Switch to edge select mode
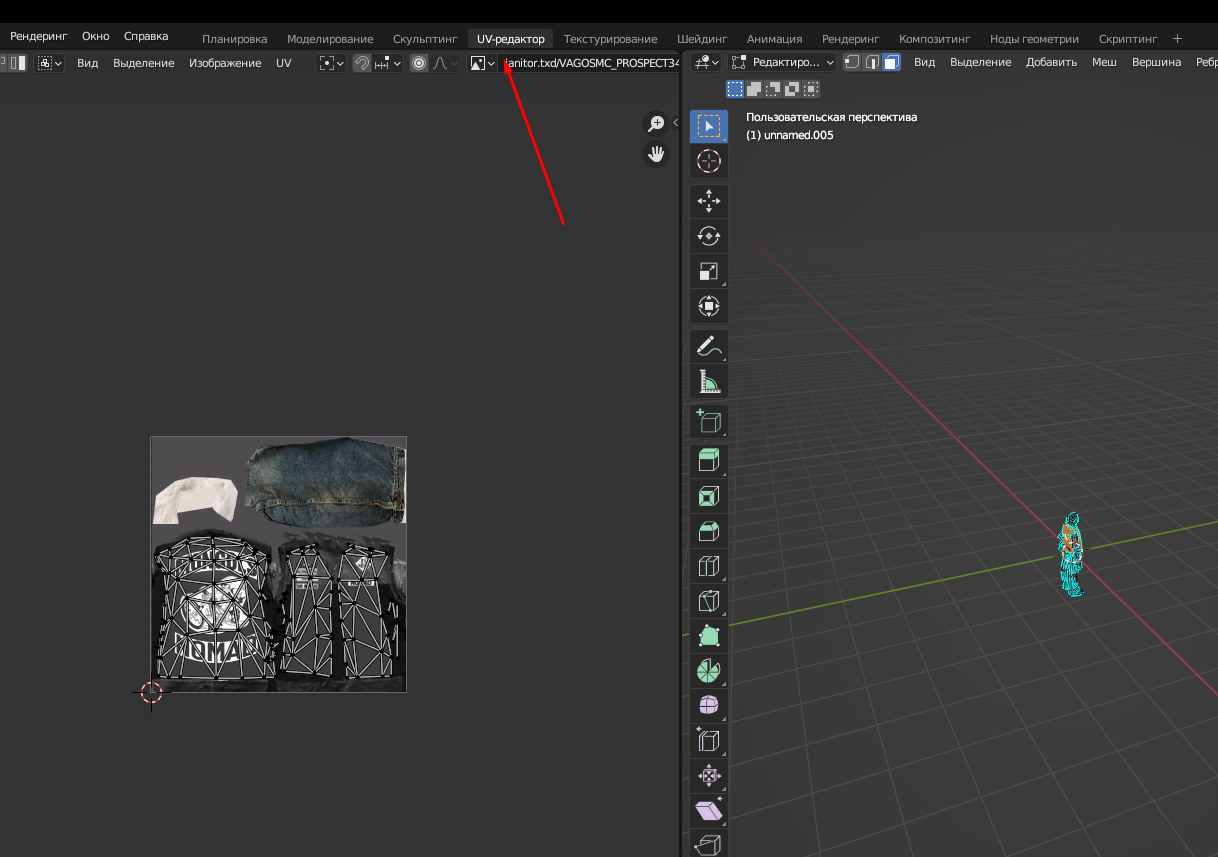Screen dimensions: 1218x857 click(872, 62)
